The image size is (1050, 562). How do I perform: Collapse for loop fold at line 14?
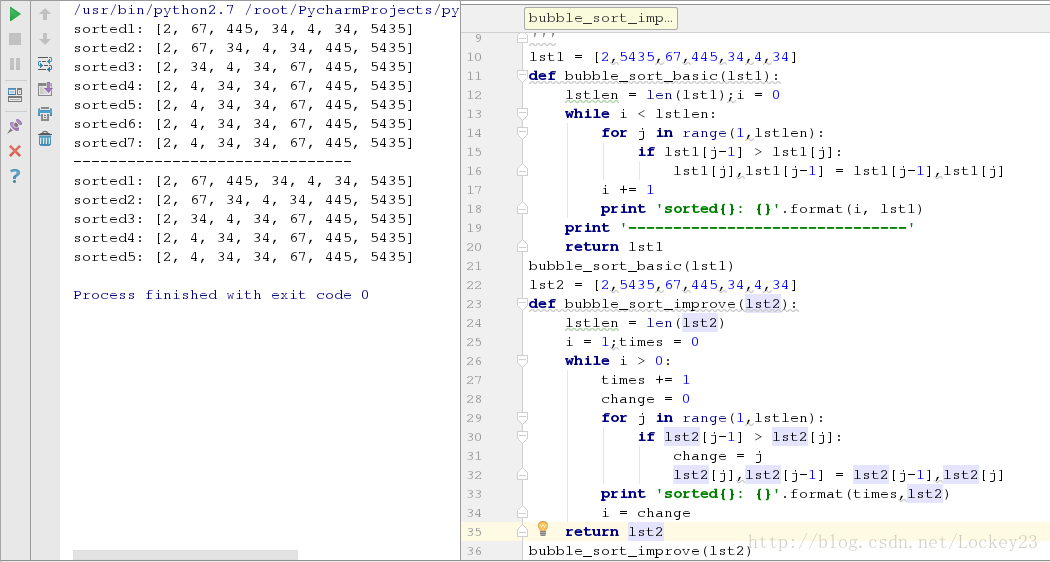click(x=522, y=133)
